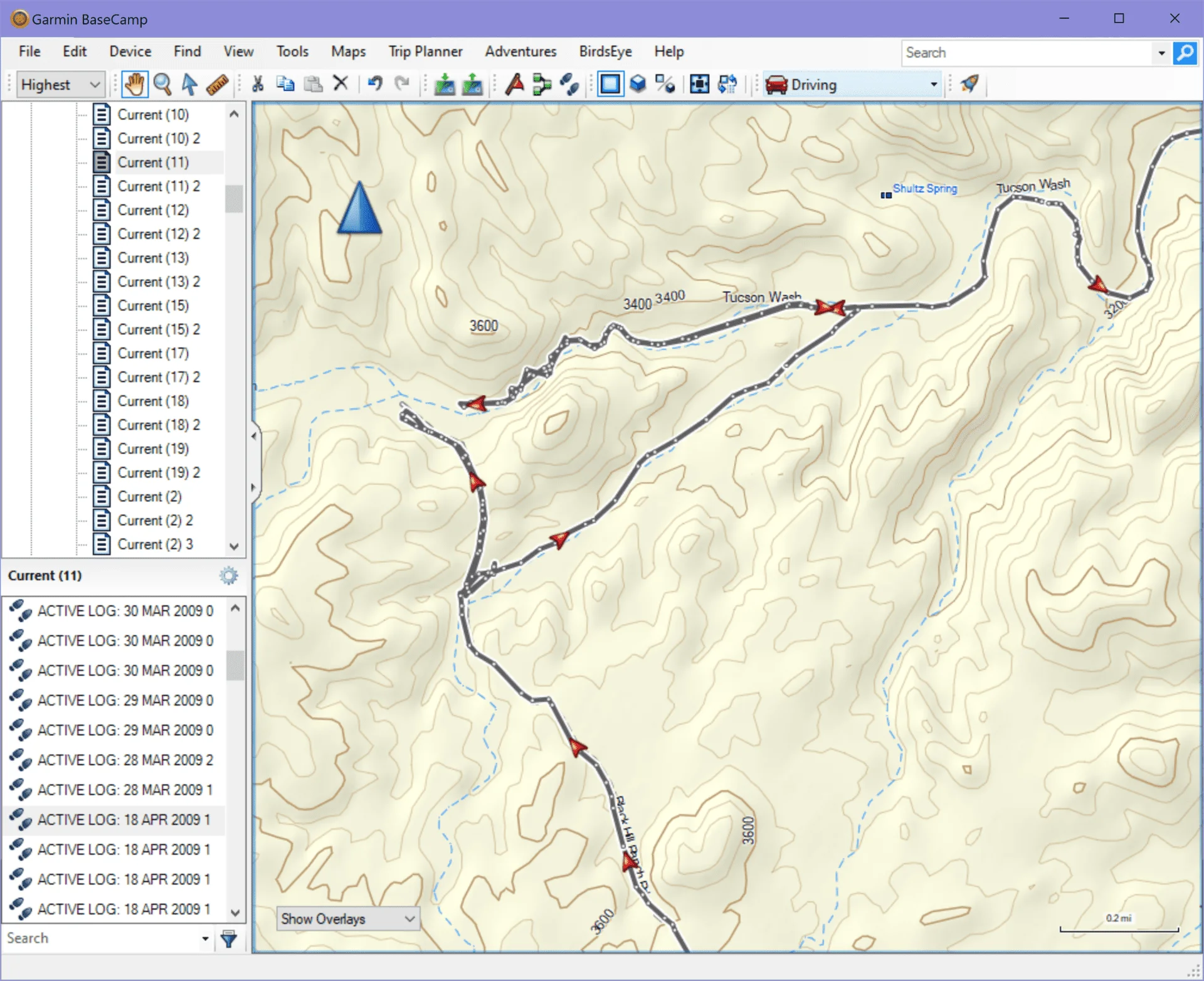The height and width of the screenshot is (981, 1204).
Task: Open the Edit menu
Action: click(x=75, y=51)
